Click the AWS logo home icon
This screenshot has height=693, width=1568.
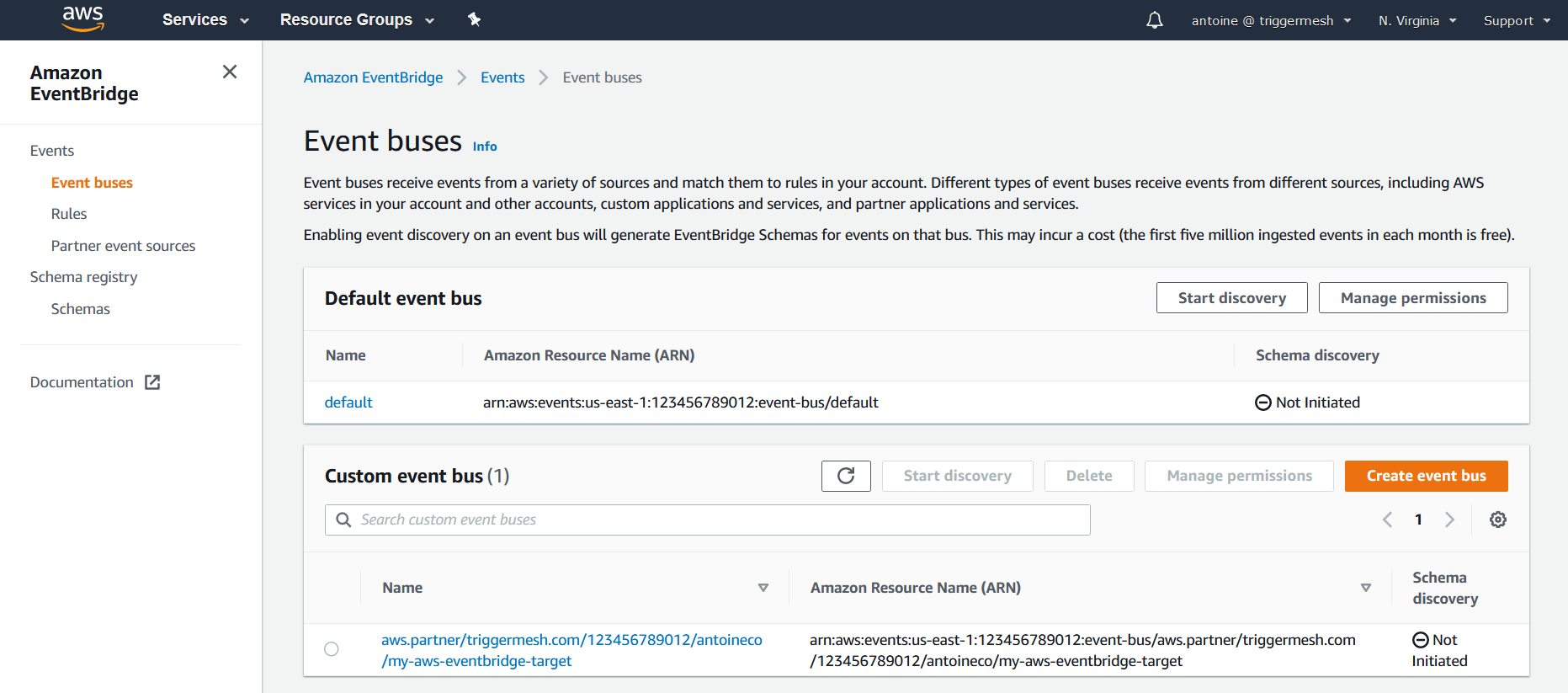point(83,19)
